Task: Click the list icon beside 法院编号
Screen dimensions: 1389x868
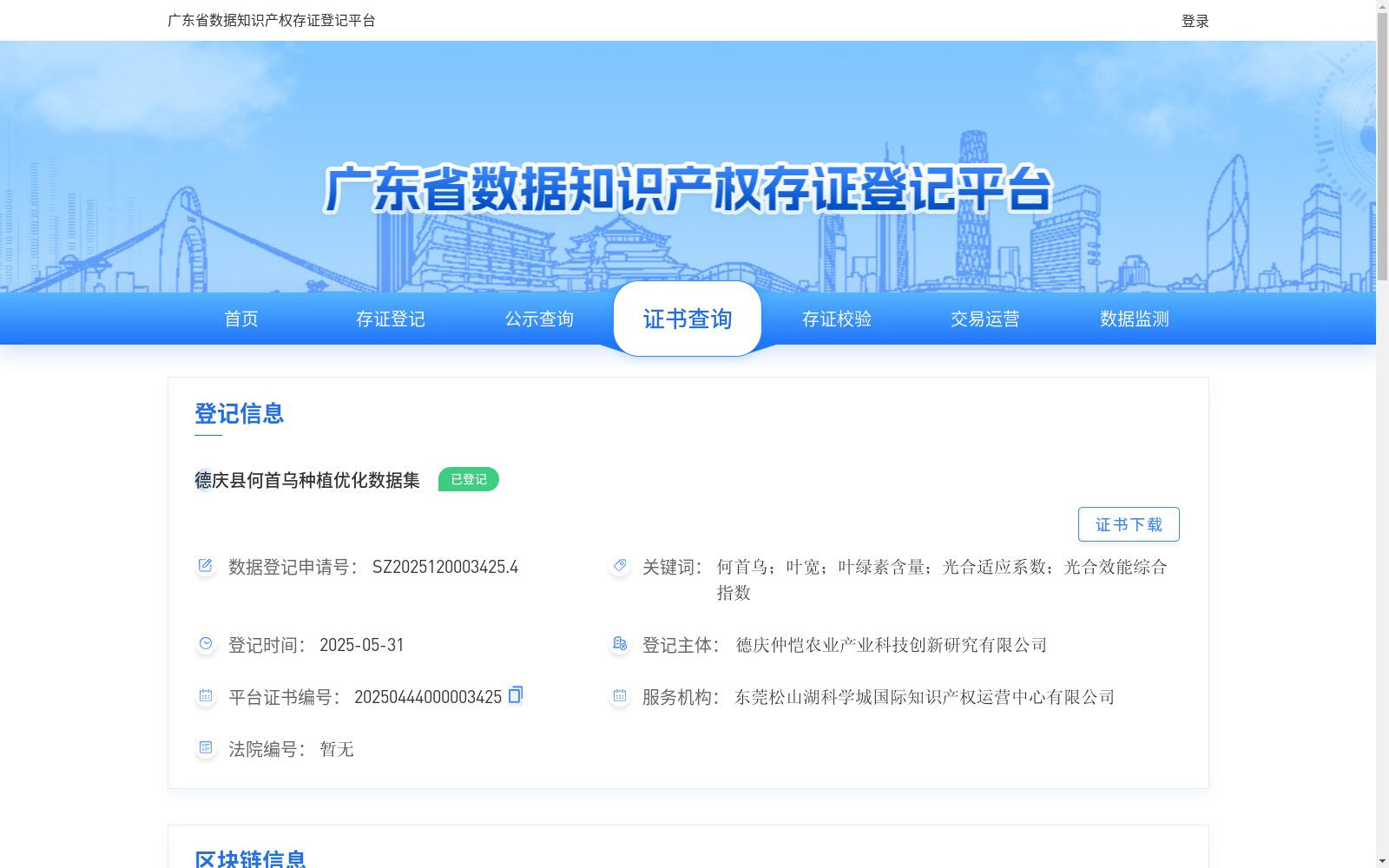Action: coord(206,748)
